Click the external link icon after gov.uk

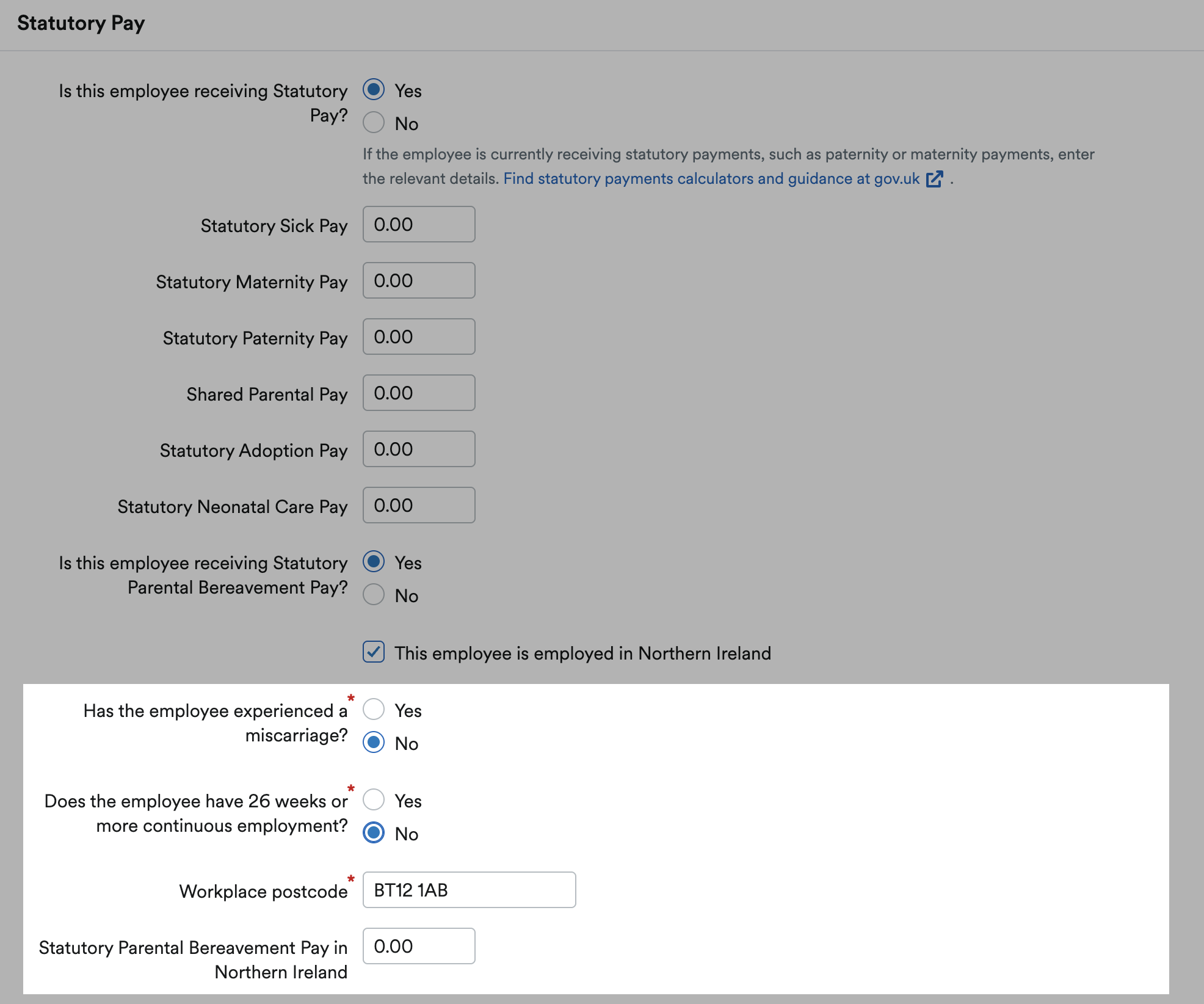(934, 179)
